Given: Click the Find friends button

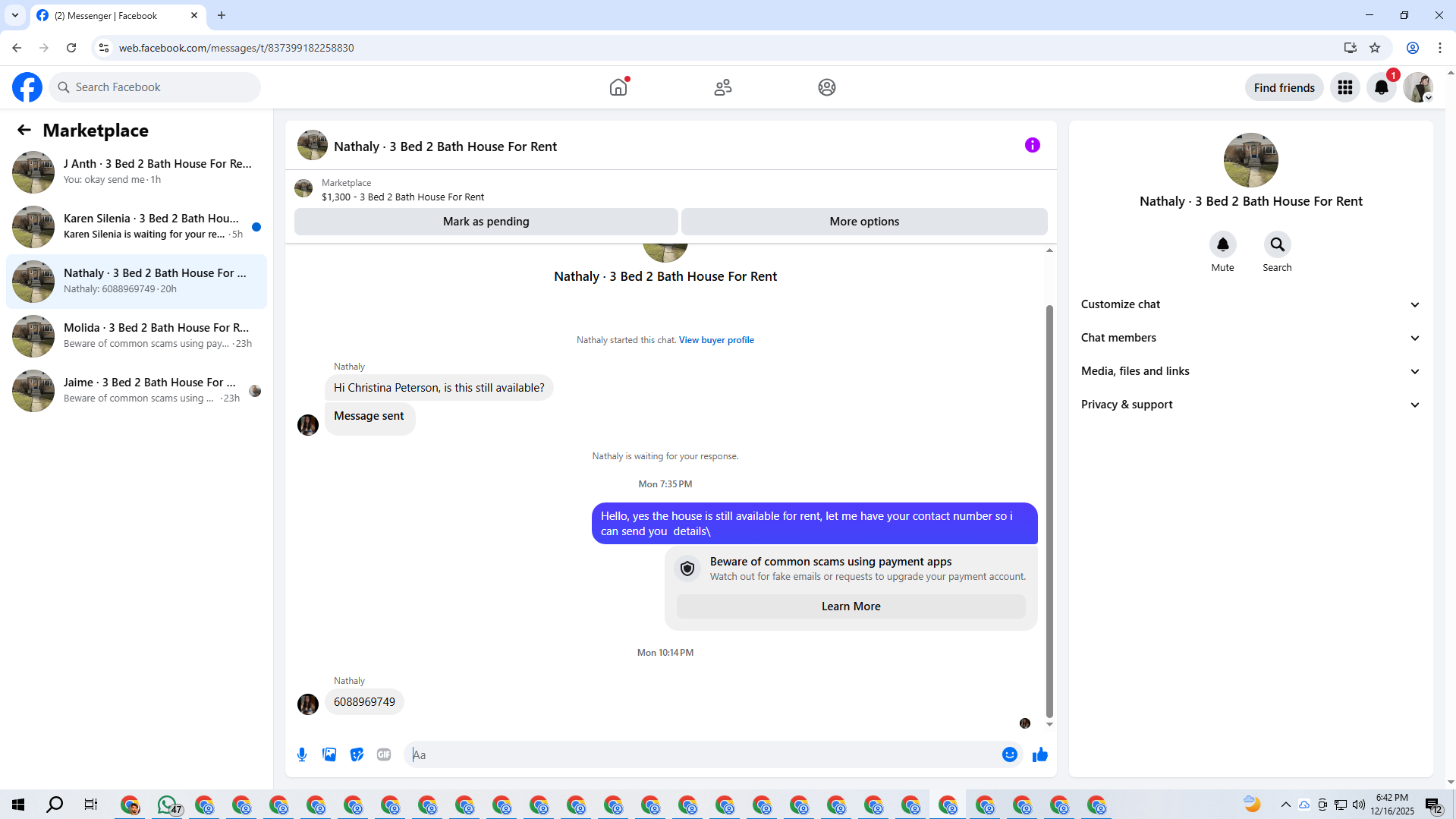Looking at the screenshot, I should pos(1285,87).
